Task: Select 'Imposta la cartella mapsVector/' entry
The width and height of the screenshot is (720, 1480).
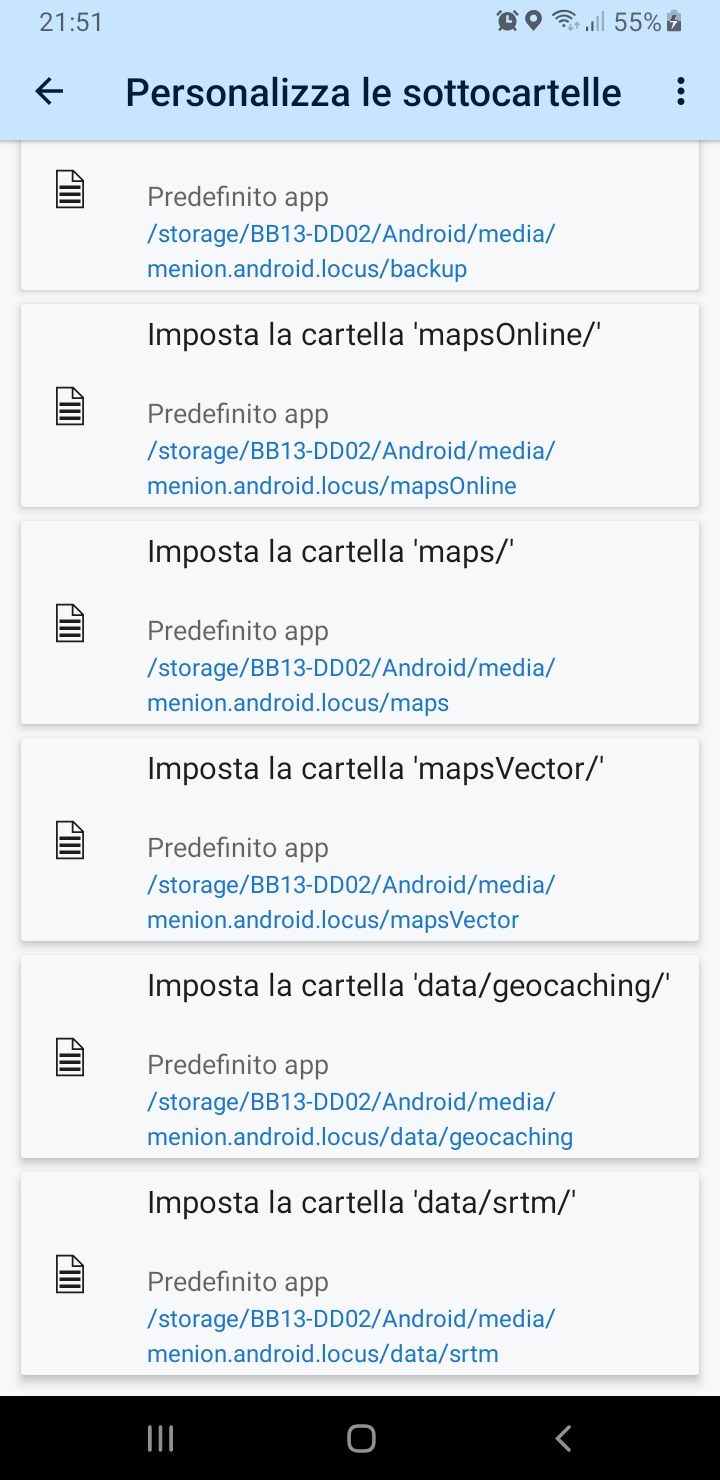Action: tap(375, 769)
